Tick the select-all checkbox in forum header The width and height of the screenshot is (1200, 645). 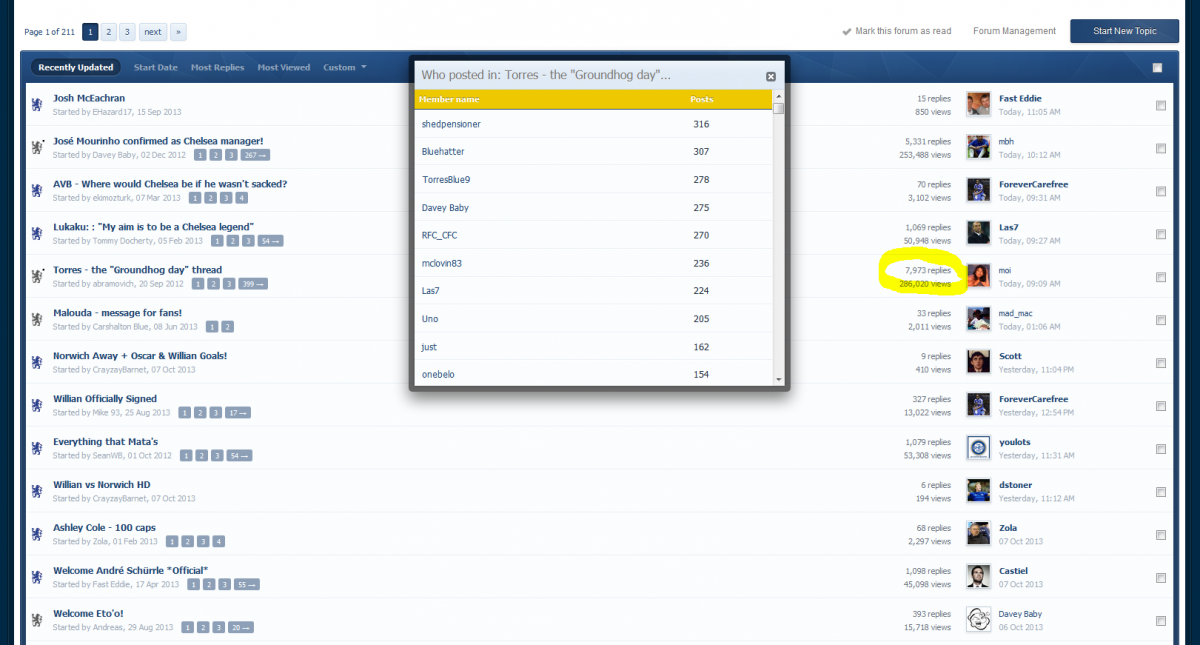click(x=1157, y=68)
